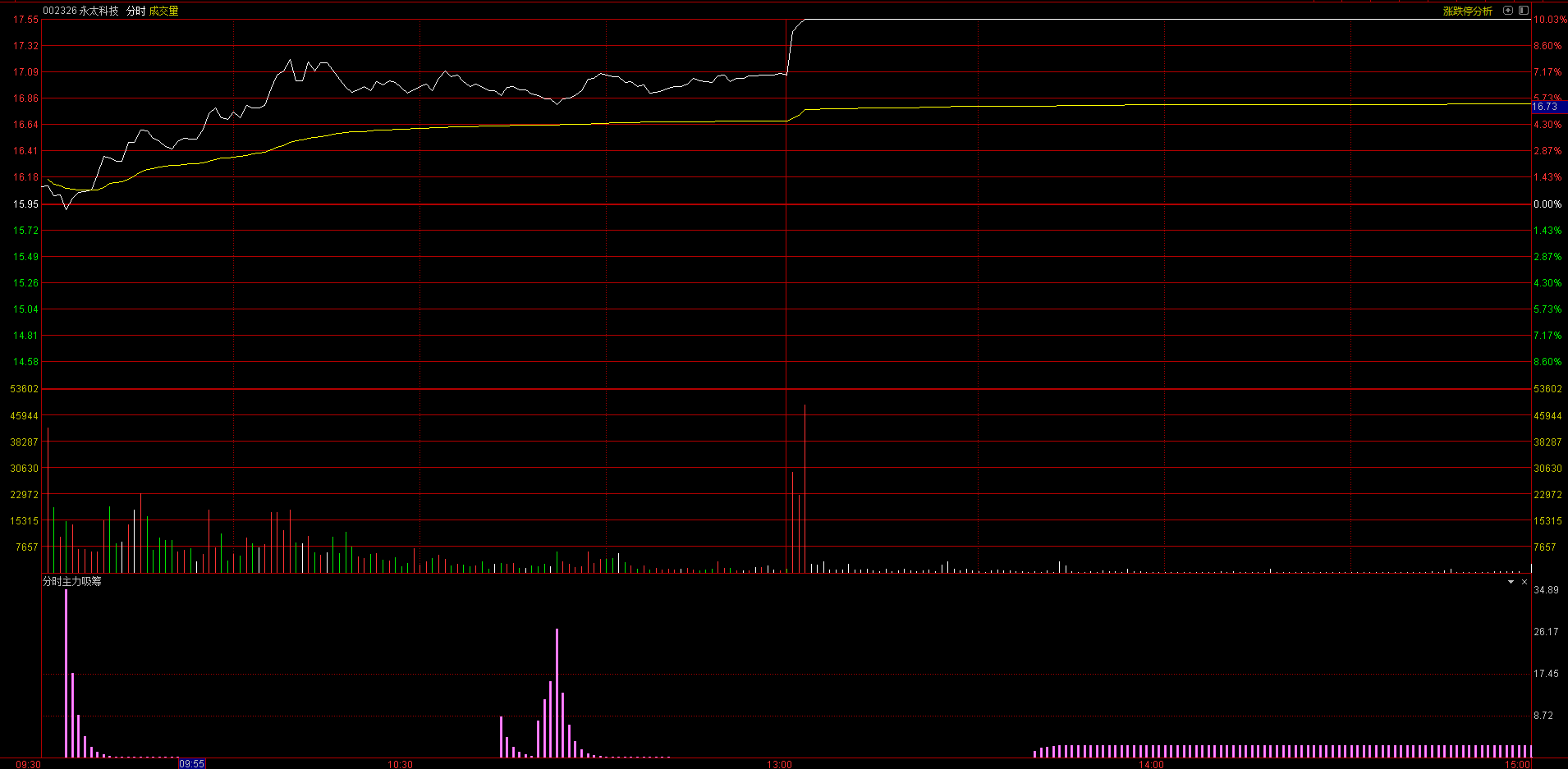Click the 34.89 indicator scale label
The height and width of the screenshot is (769, 1568).
(1546, 590)
